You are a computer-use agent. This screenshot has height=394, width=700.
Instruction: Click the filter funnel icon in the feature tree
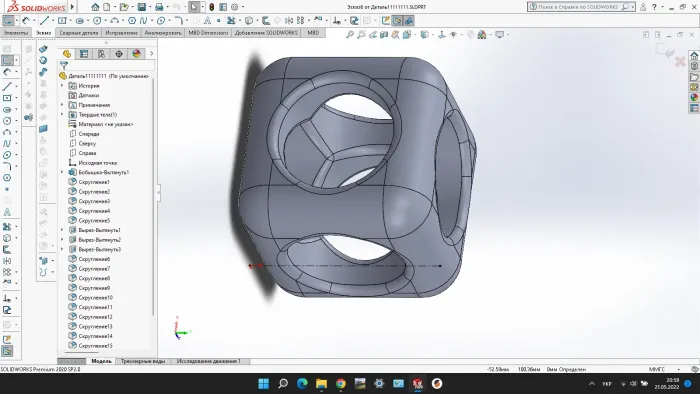click(x=64, y=66)
